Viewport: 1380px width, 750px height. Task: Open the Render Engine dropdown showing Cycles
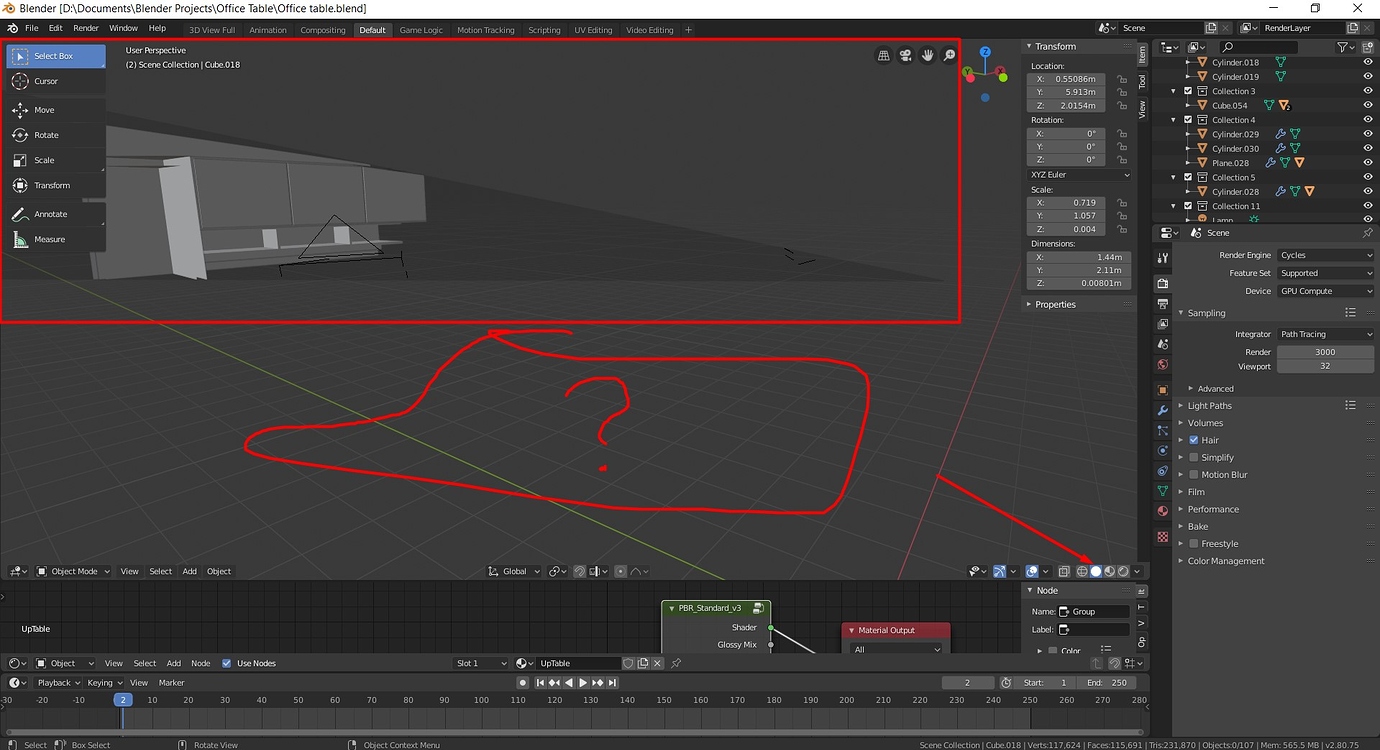tap(1325, 255)
